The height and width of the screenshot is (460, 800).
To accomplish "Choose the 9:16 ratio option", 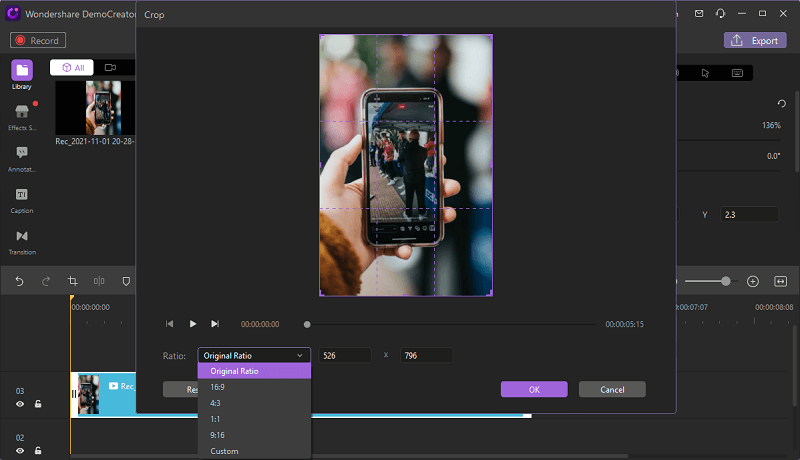I will point(254,435).
